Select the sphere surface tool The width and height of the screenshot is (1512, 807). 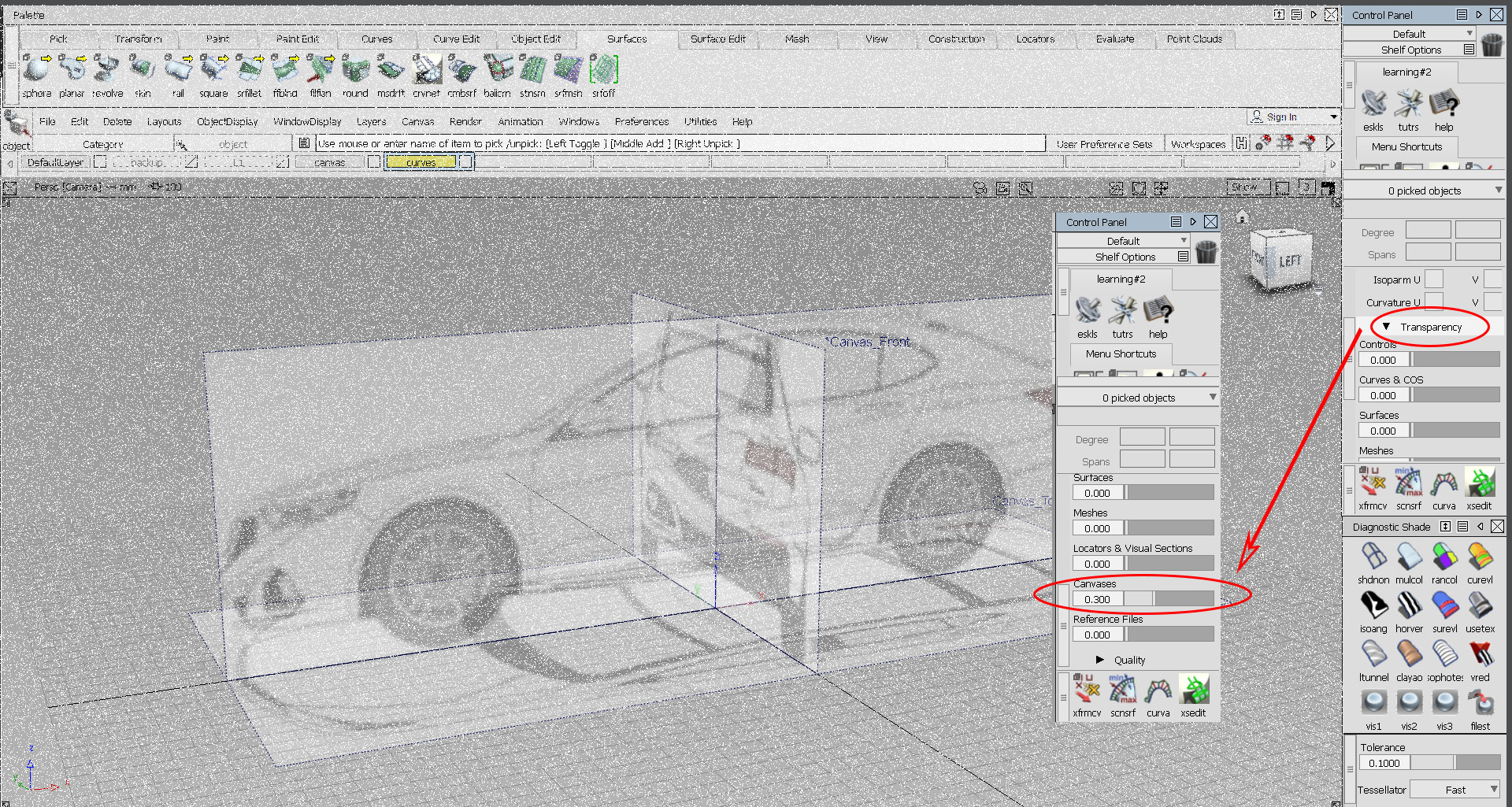point(36,71)
